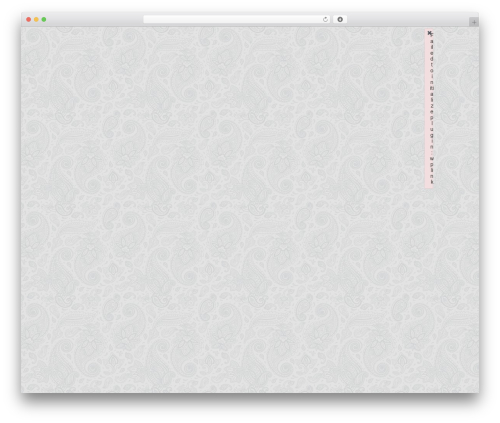Focus the browser address bar
The width and height of the screenshot is (500, 423).
[x=233, y=20]
